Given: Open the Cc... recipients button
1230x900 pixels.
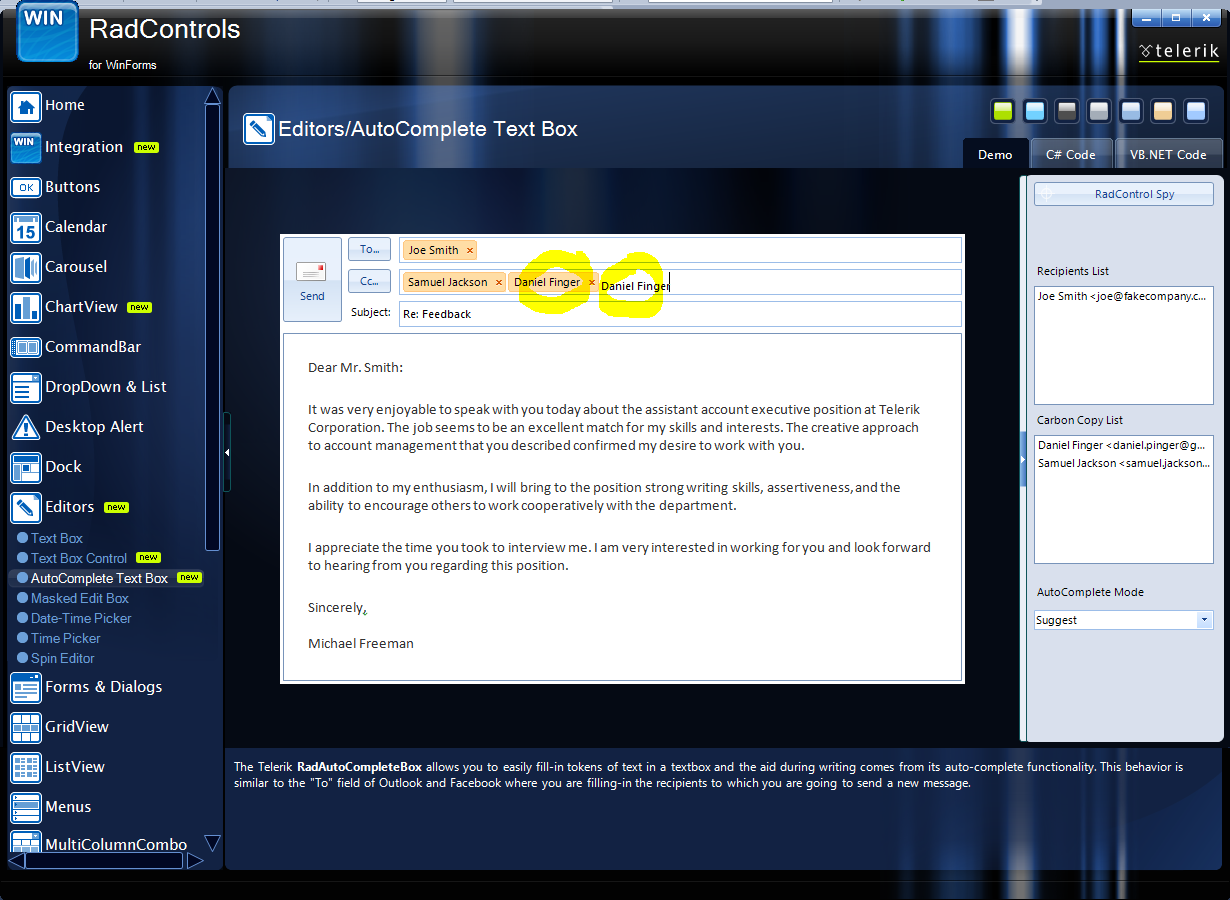Looking at the screenshot, I should (x=370, y=281).
